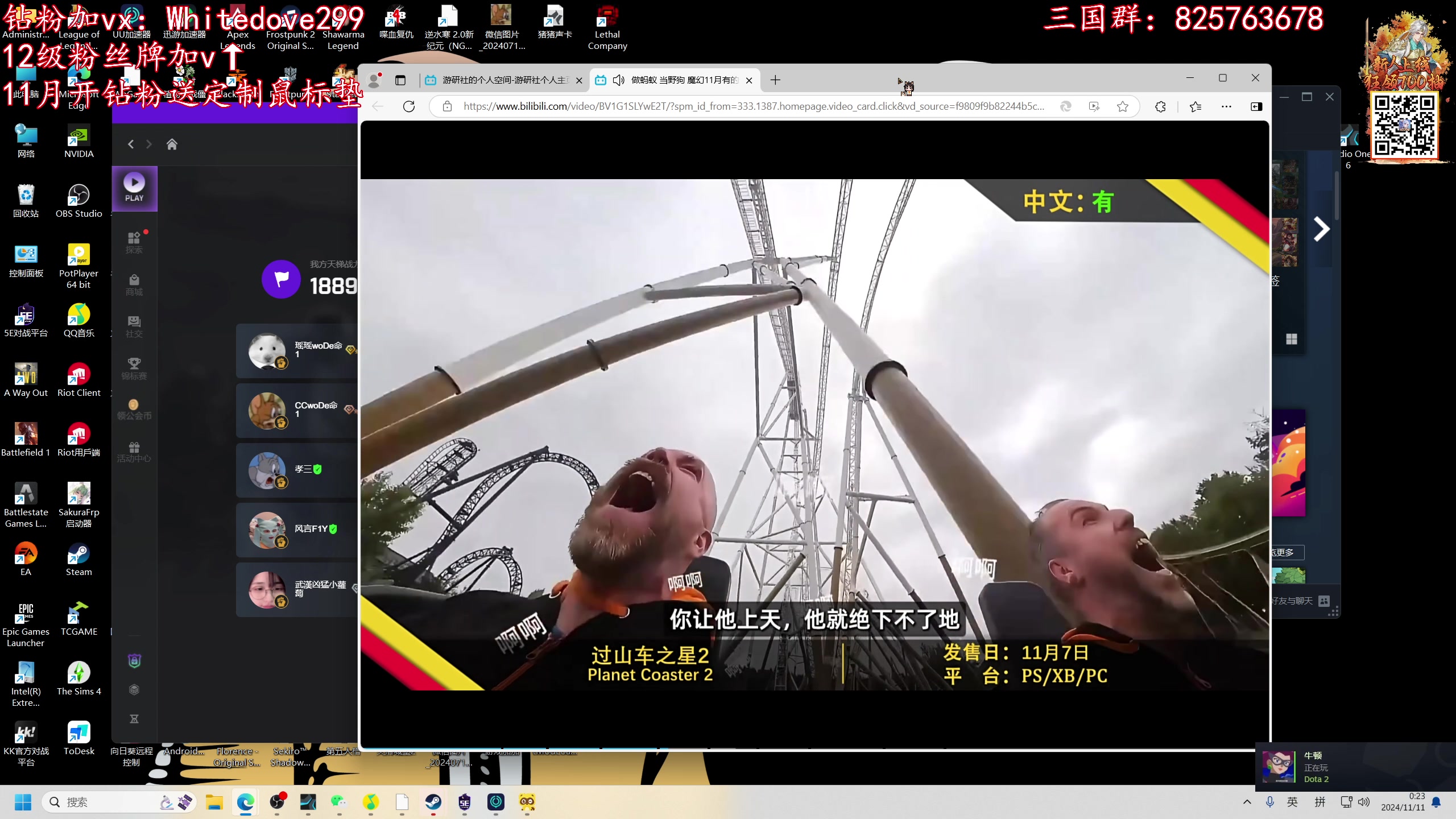Mute the audio on the playing Bilibili tab
The height and width of the screenshot is (819, 1456).
(619, 80)
